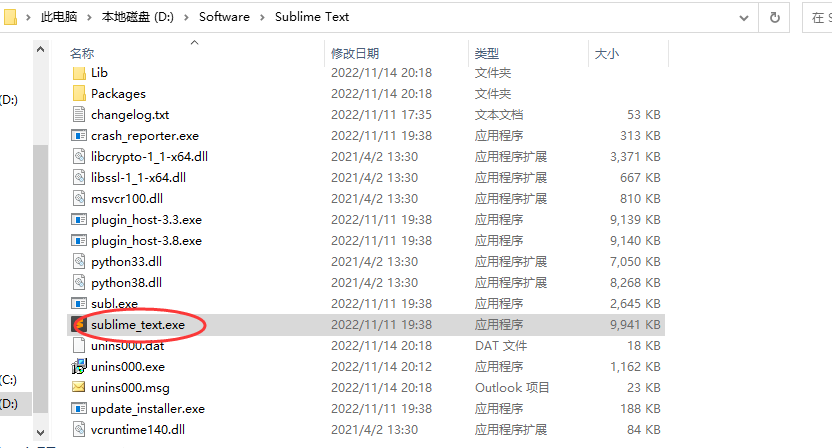Select file name changelog.txt
Image resolution: width=832 pixels, height=448 pixels.
130,115
